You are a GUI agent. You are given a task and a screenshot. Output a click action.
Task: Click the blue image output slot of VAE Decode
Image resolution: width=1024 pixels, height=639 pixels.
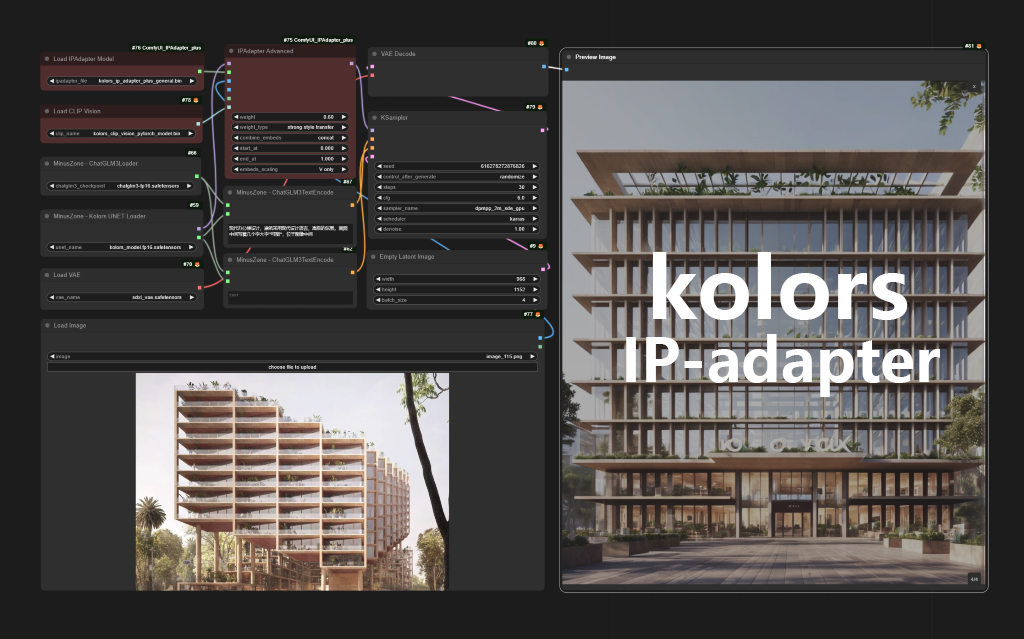click(543, 66)
